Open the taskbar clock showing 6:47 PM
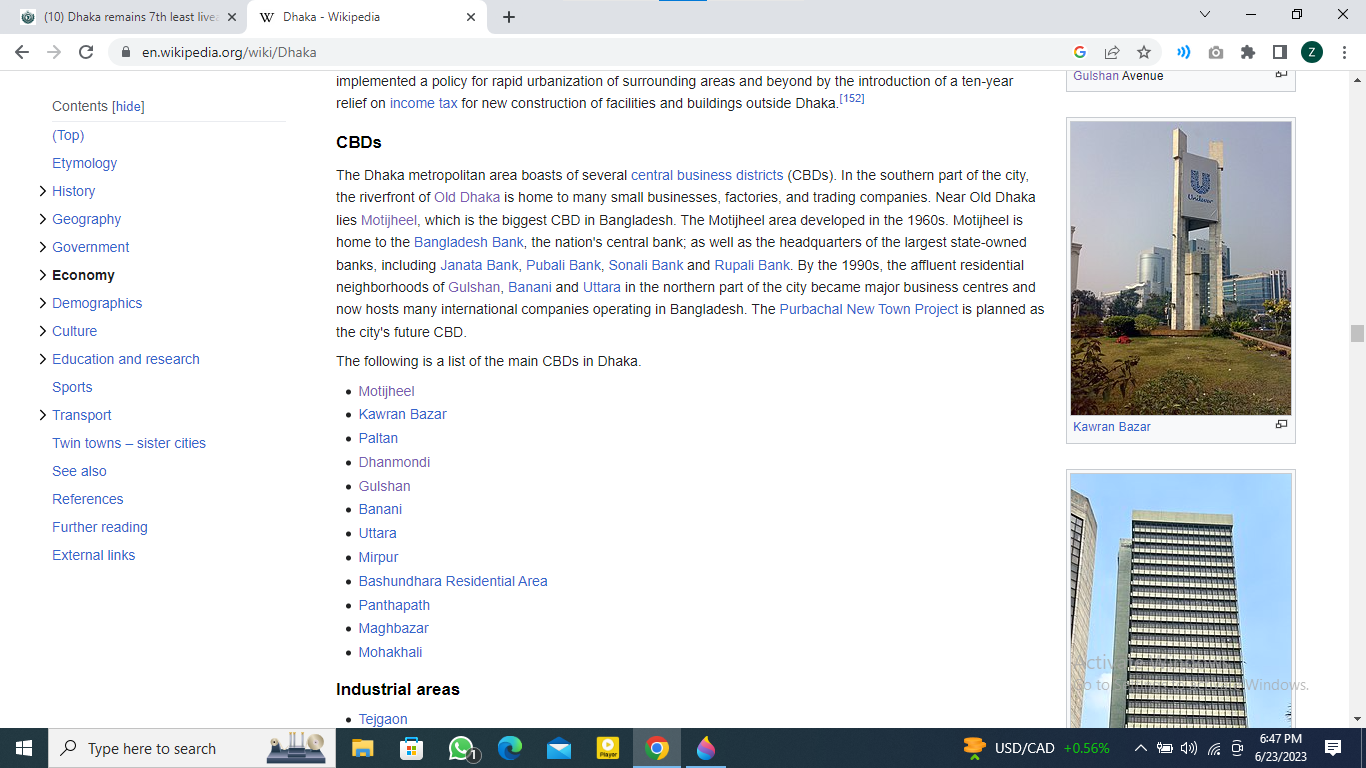 pyautogui.click(x=1280, y=748)
